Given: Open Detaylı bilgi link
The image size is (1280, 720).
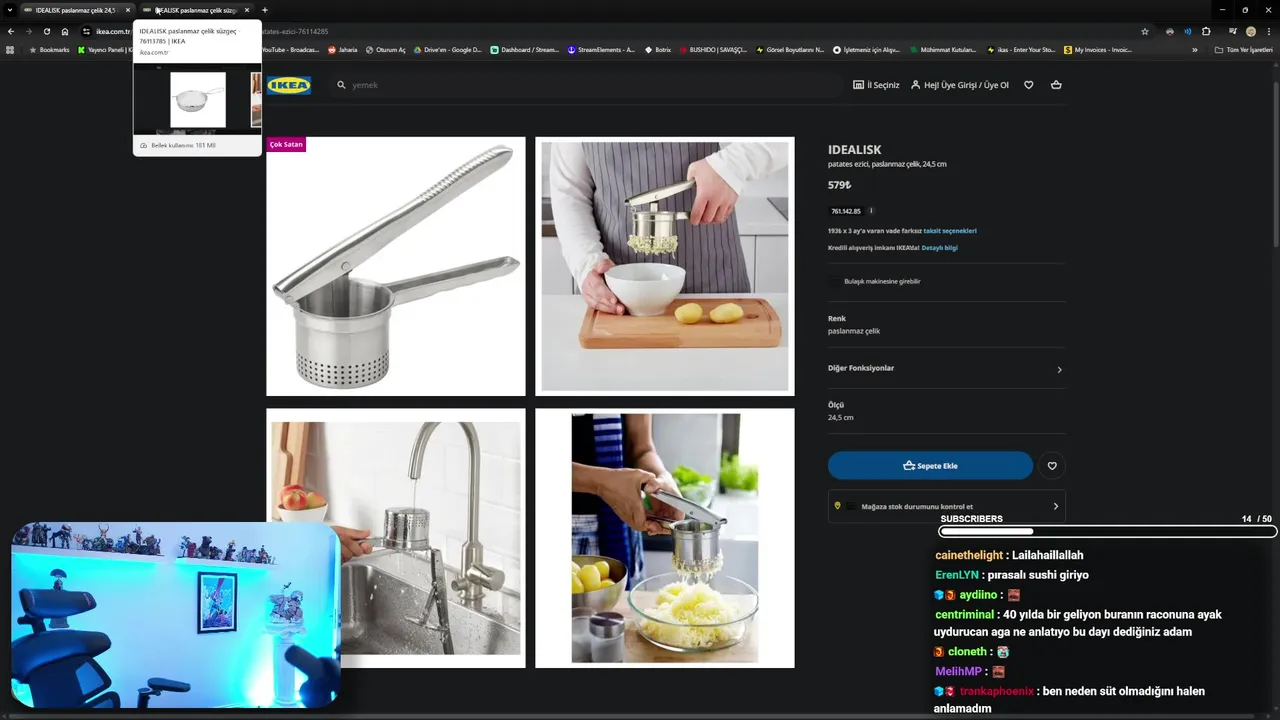Looking at the screenshot, I should tap(939, 248).
